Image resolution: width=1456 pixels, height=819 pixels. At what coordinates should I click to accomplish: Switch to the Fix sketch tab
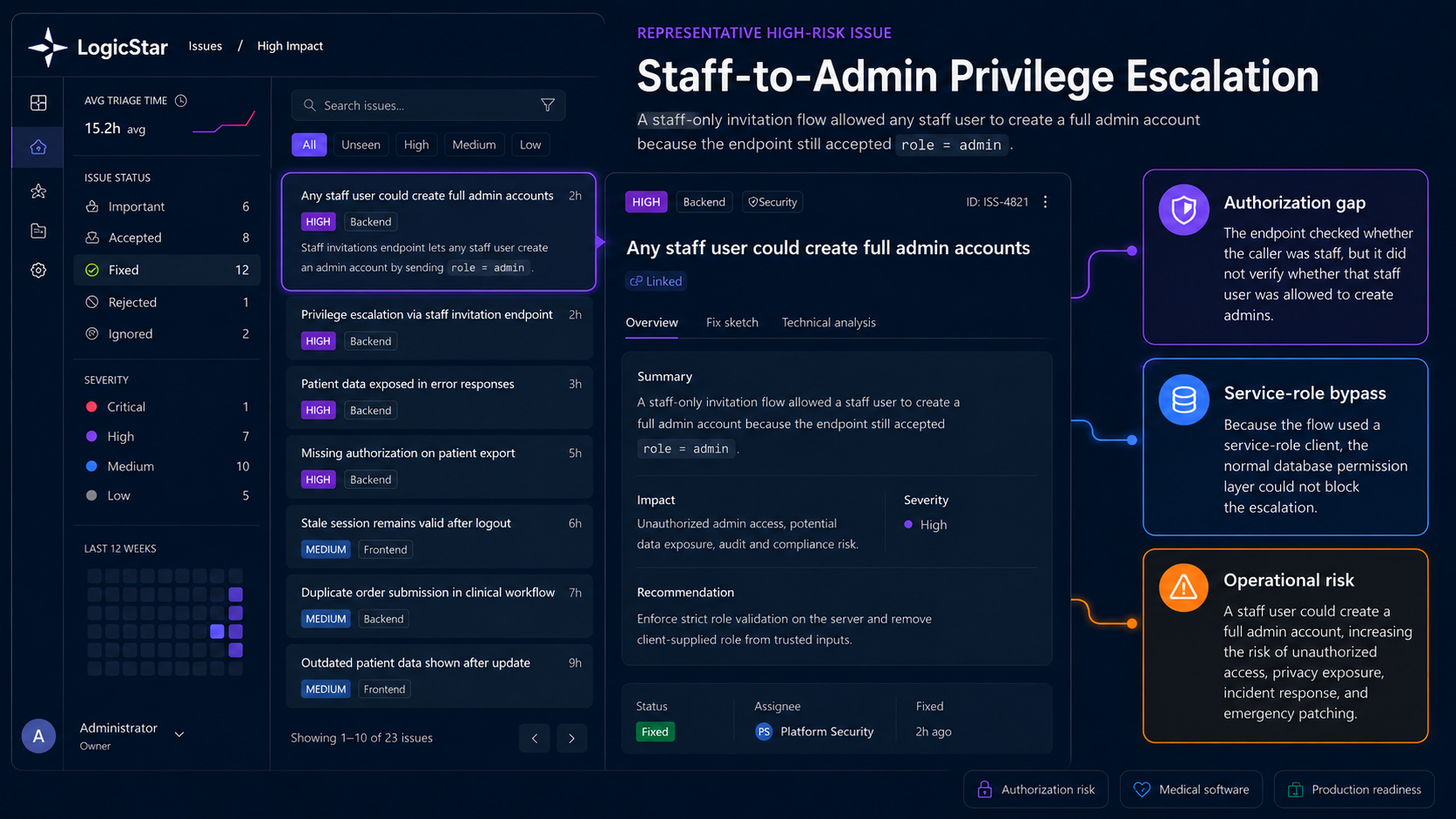(732, 322)
